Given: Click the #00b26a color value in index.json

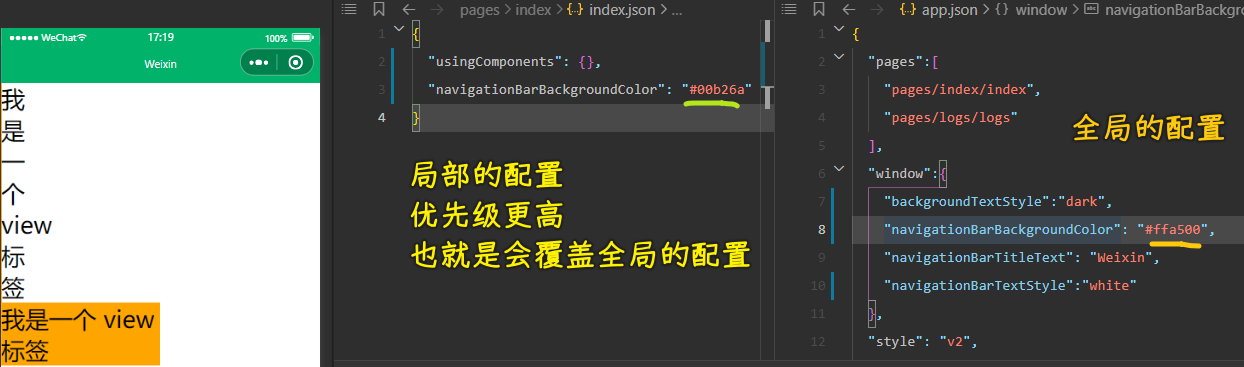Looking at the screenshot, I should 716,89.
